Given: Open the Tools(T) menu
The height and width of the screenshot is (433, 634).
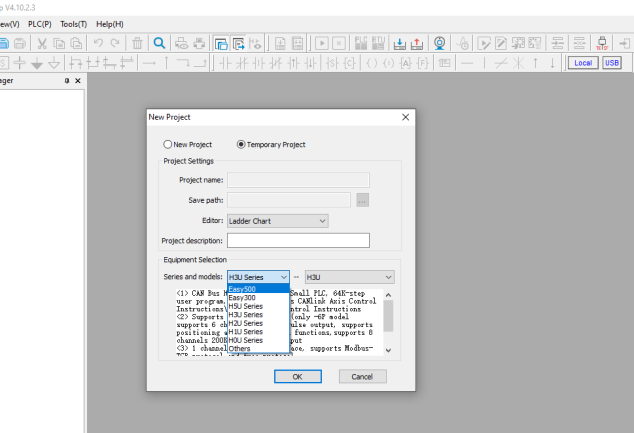Looking at the screenshot, I should (74, 24).
